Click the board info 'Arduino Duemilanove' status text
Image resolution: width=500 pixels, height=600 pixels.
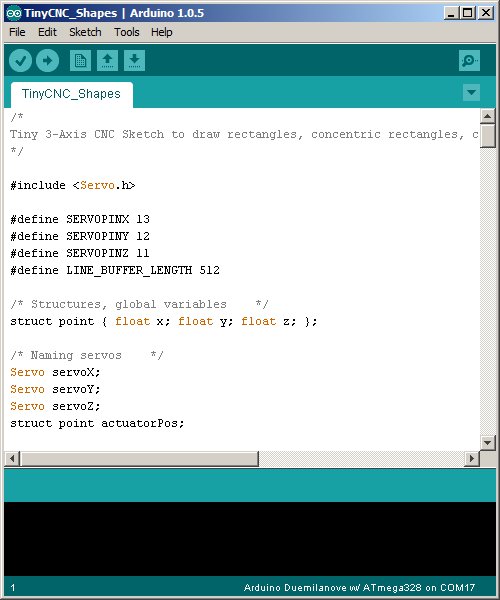[x=359, y=587]
